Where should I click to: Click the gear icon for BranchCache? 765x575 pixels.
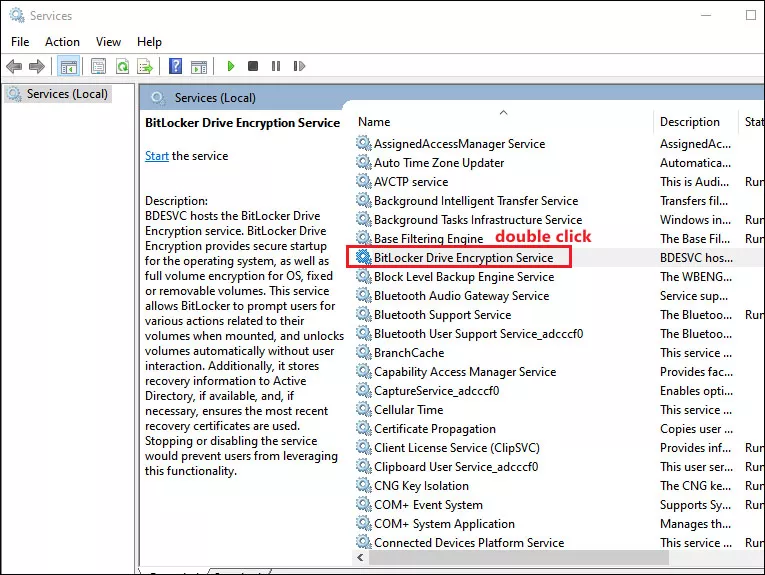click(x=363, y=353)
